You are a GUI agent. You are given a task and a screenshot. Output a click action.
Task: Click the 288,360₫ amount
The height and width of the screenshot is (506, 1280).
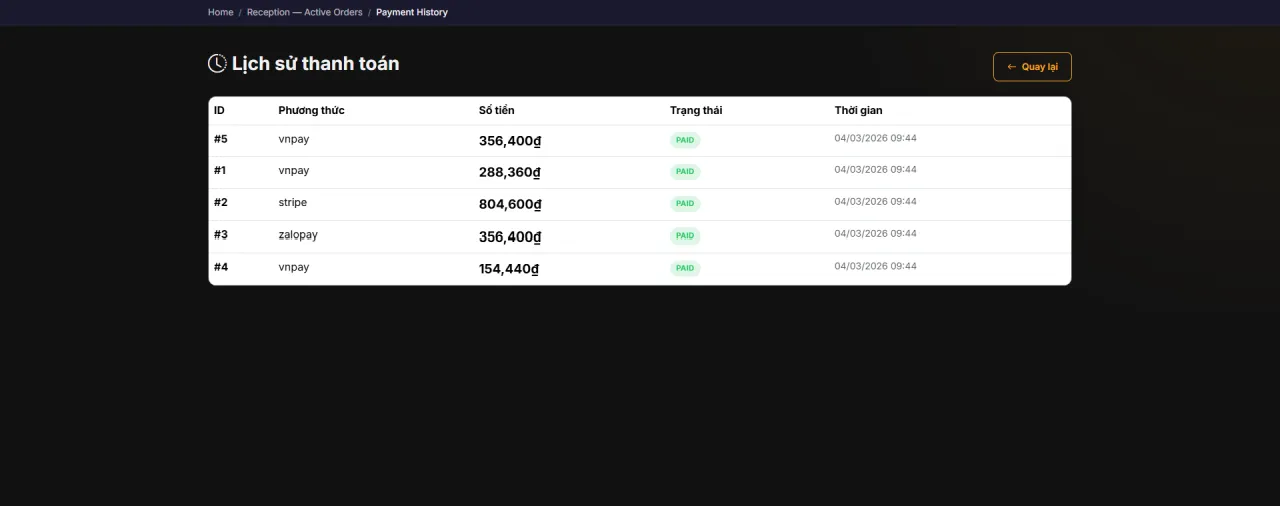[x=510, y=173]
